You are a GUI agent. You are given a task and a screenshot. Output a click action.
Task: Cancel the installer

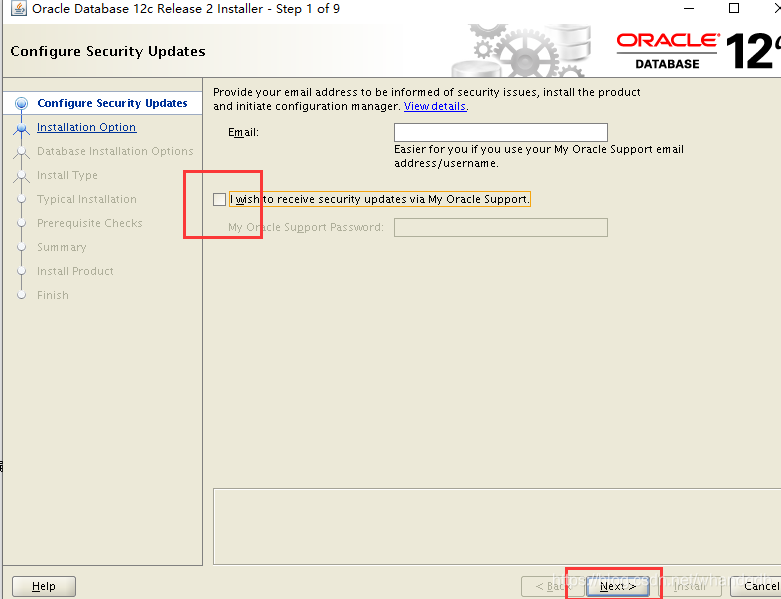[x=757, y=586]
